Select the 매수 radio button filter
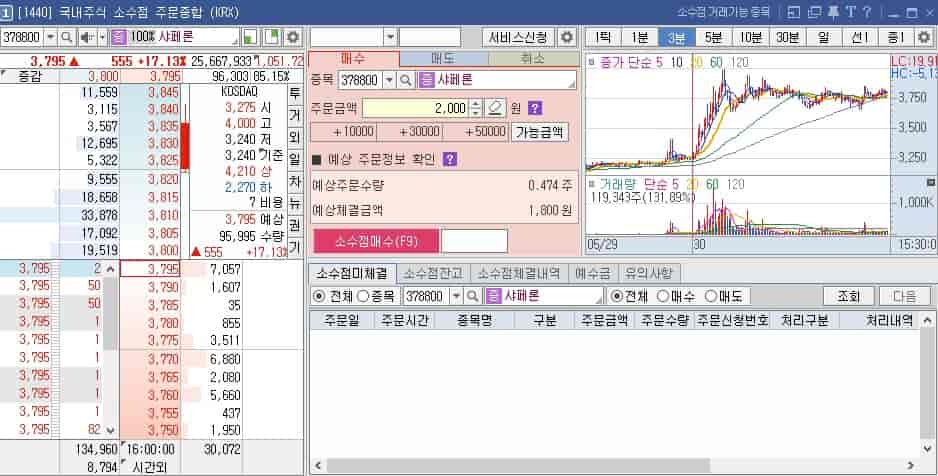 click(662, 296)
